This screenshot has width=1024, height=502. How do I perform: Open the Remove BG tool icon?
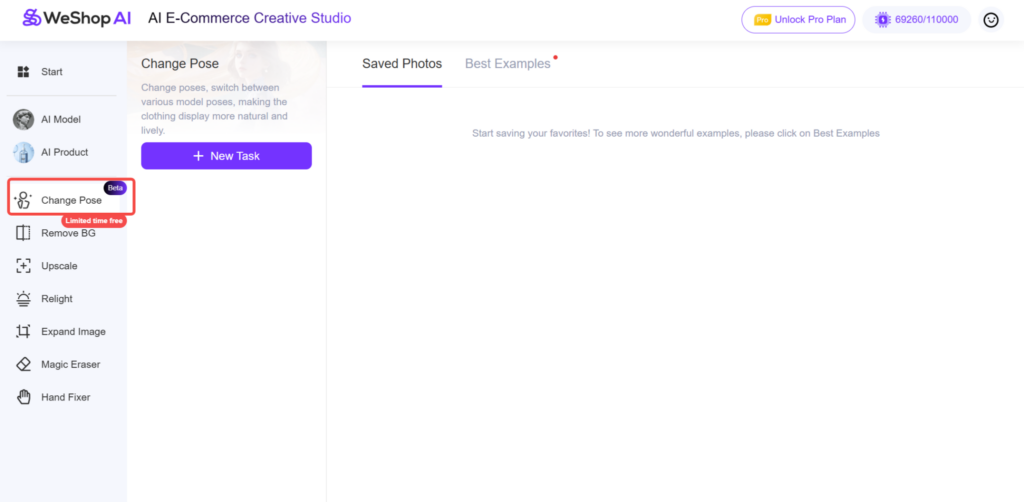pos(23,233)
